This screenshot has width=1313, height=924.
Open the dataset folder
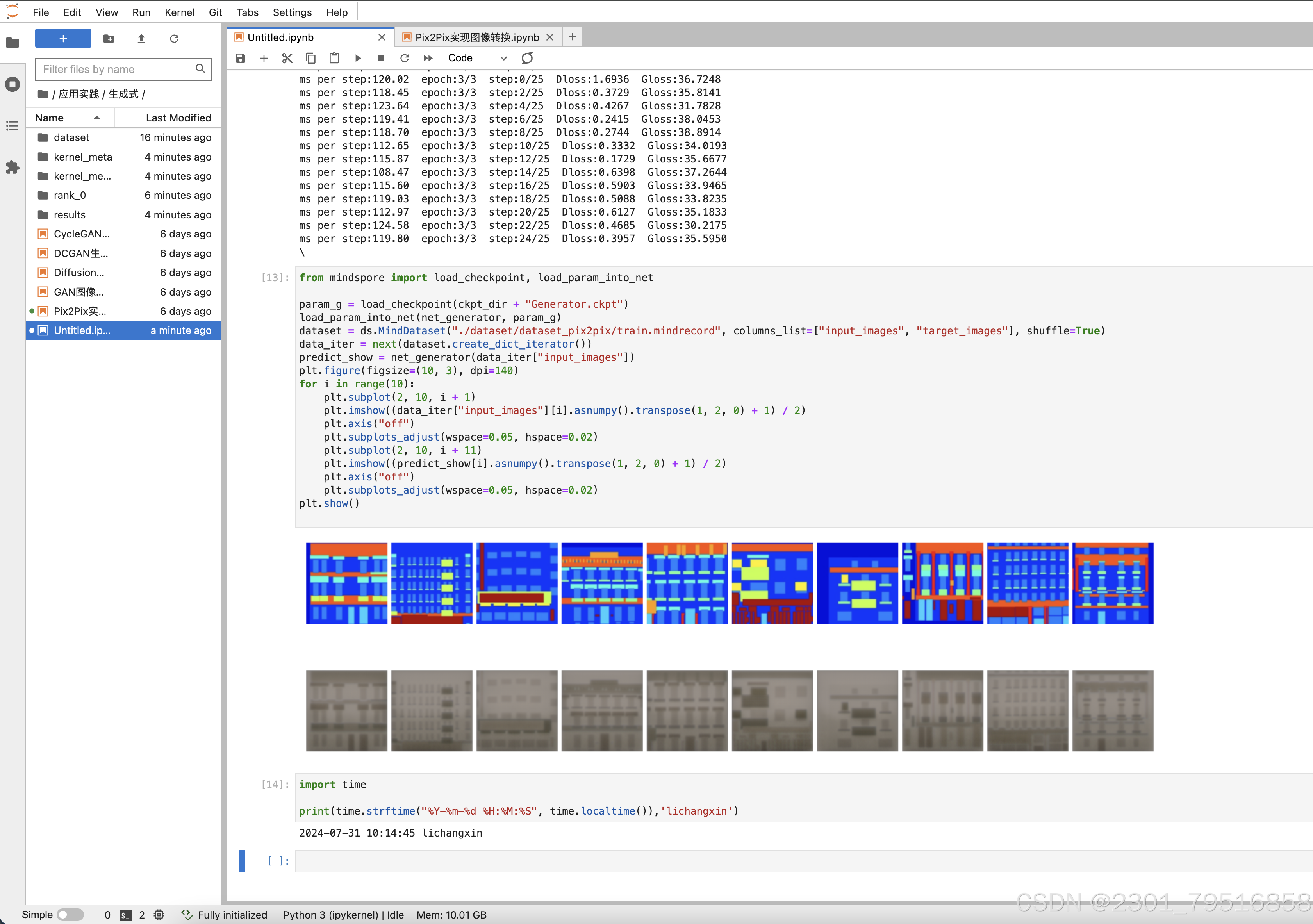(x=71, y=137)
